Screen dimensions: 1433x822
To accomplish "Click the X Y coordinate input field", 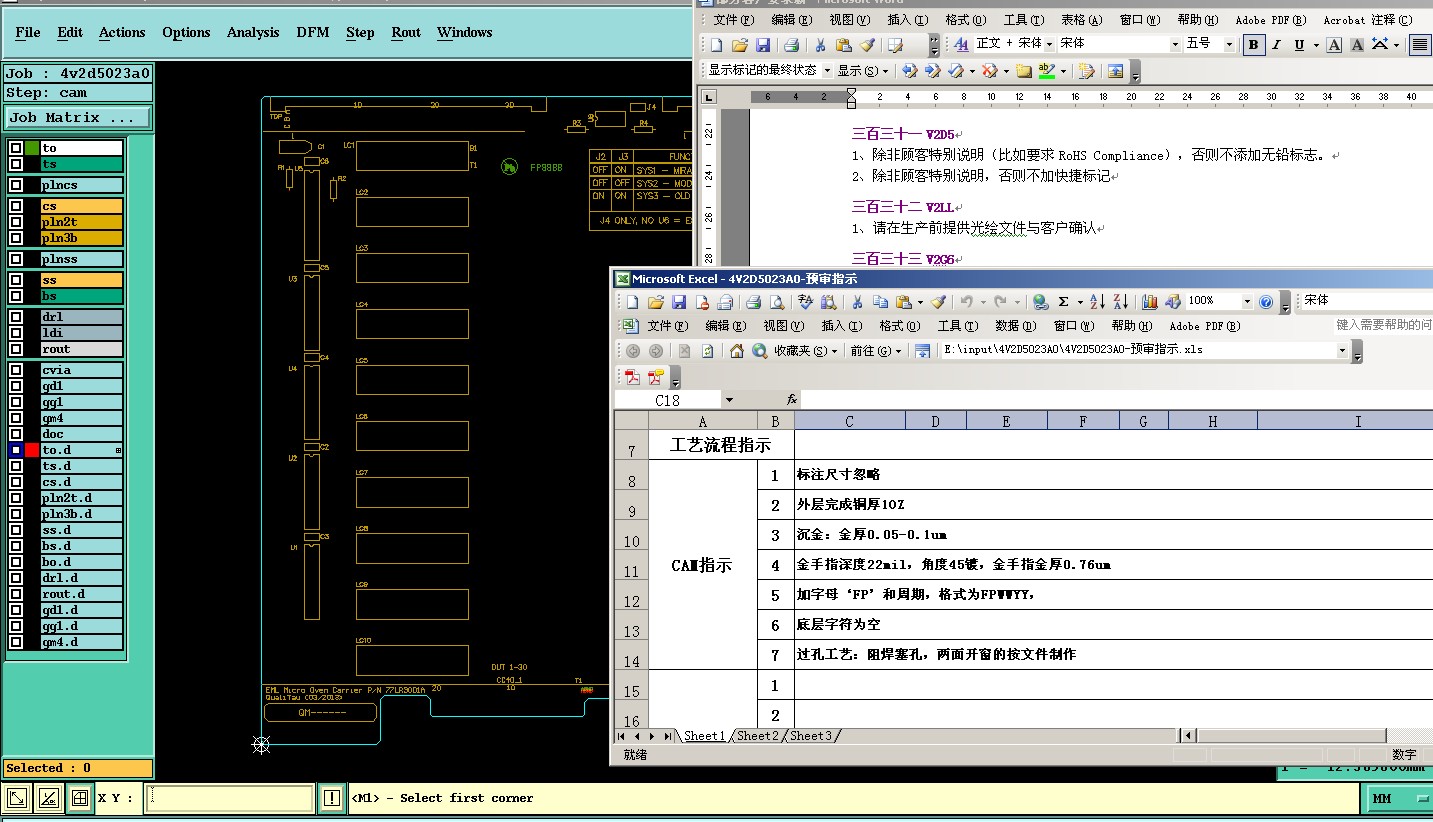I will [x=229, y=798].
